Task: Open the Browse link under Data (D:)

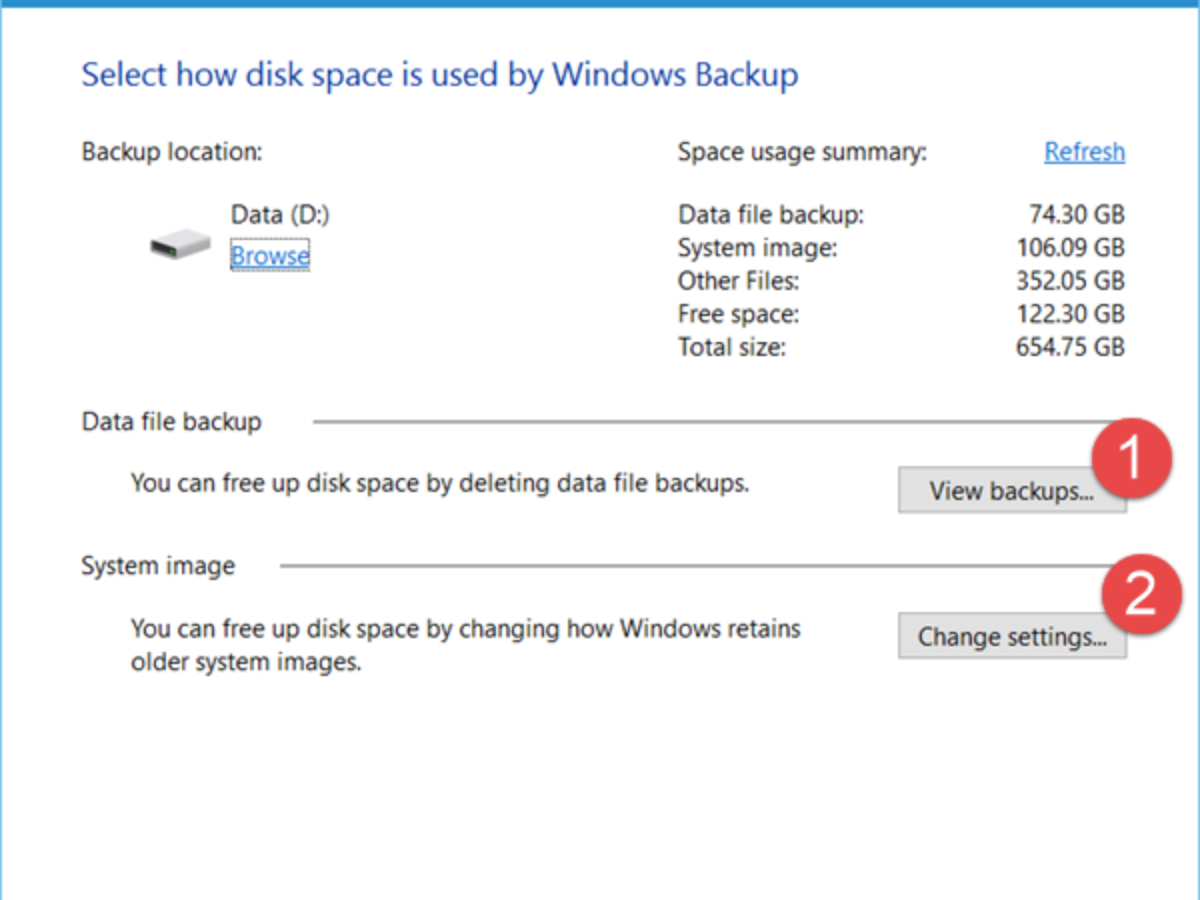Action: coord(270,256)
